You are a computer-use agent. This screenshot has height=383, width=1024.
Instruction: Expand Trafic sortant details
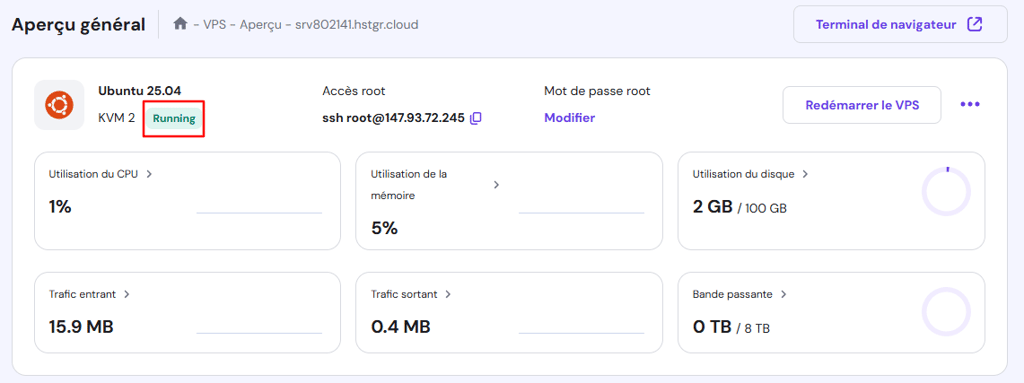[448, 294]
